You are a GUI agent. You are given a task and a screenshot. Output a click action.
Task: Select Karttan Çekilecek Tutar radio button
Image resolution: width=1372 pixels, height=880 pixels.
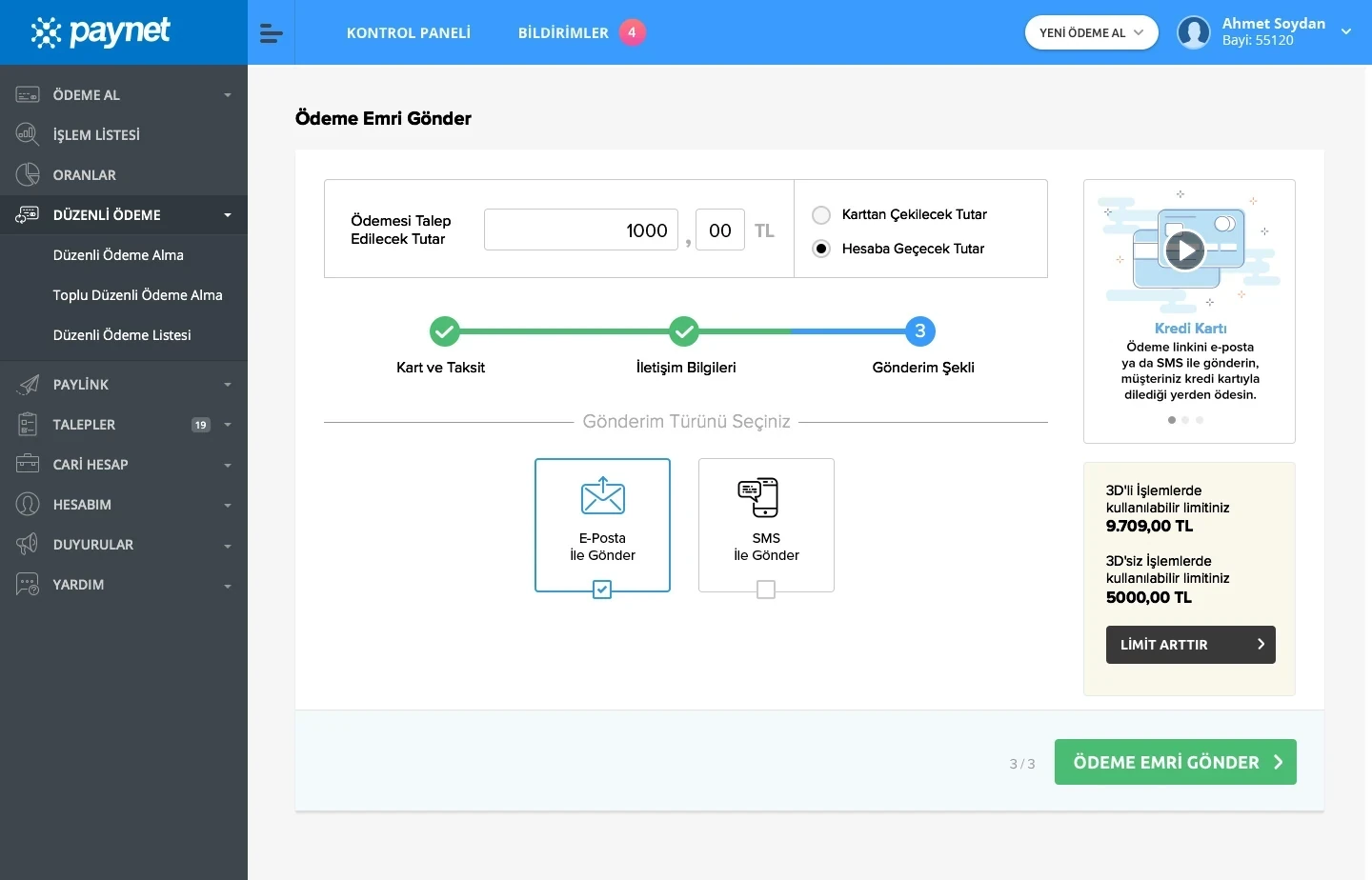821,215
